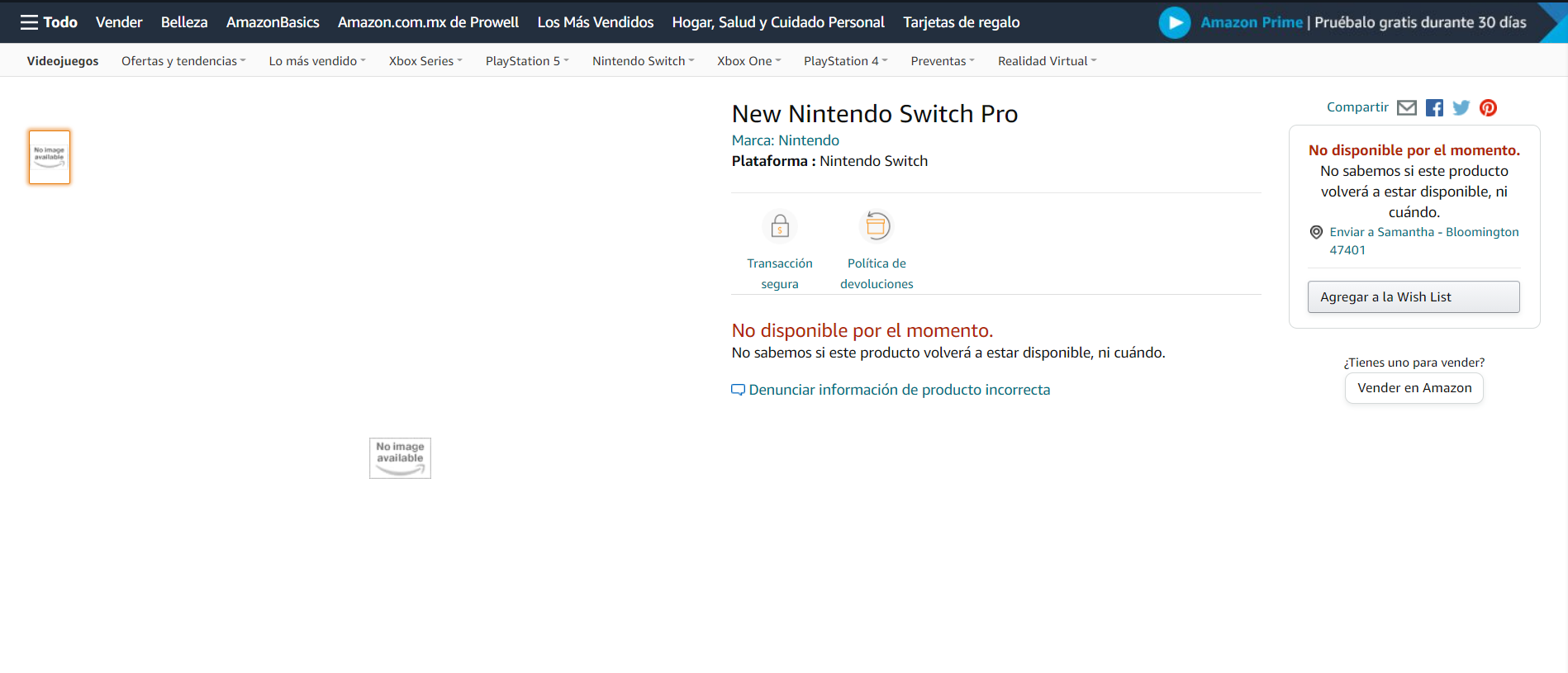Viewport: 1568px width, 673px height.
Task: Share product on Pinterest
Action: point(1488,108)
